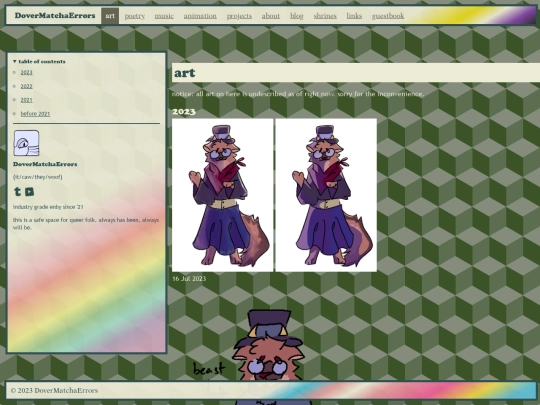540x405 pixels.
Task: Open the YouTube play icon link in sidebar
Action: tap(30, 191)
